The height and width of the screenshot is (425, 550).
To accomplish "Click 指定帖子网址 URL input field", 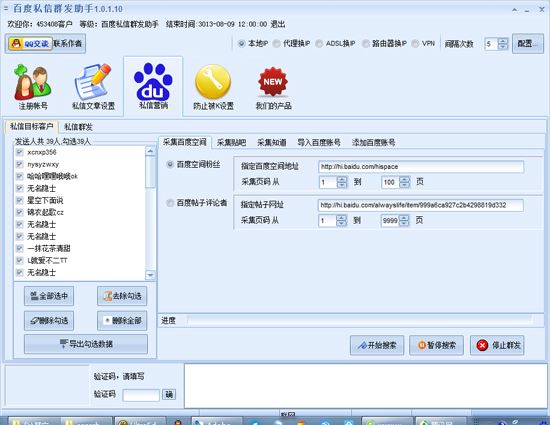I will [421, 205].
